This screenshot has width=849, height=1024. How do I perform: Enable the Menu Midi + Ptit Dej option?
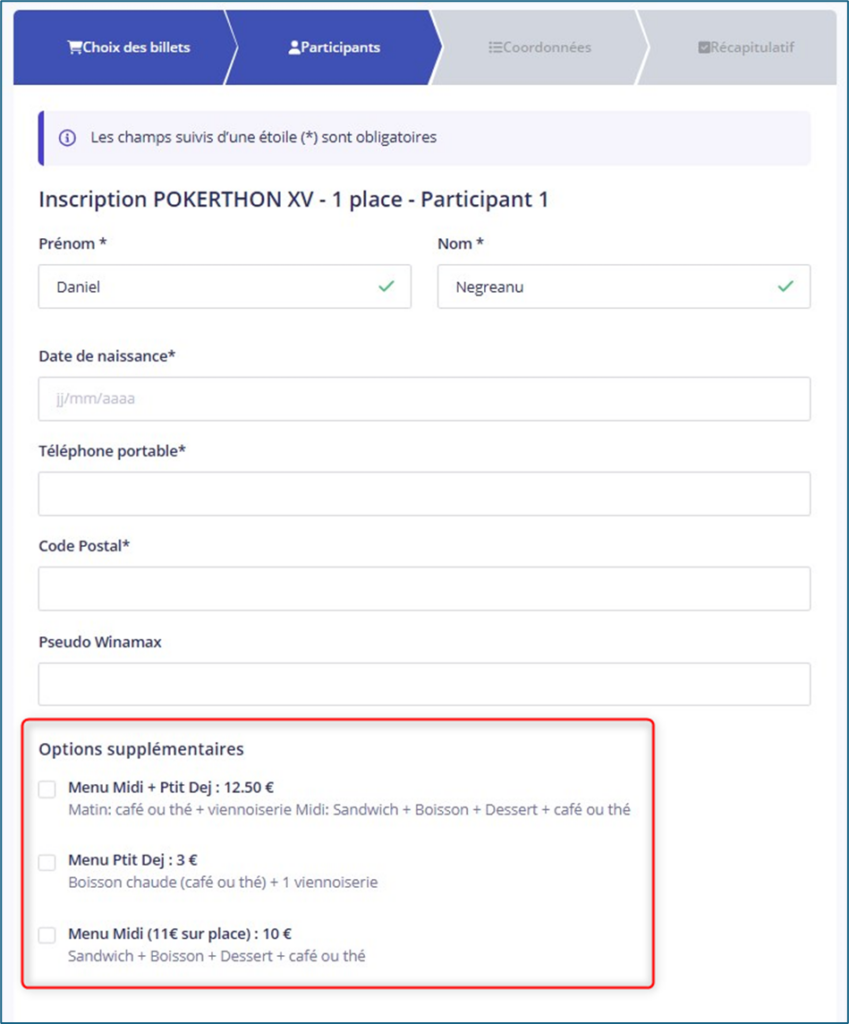pyautogui.click(x=47, y=790)
